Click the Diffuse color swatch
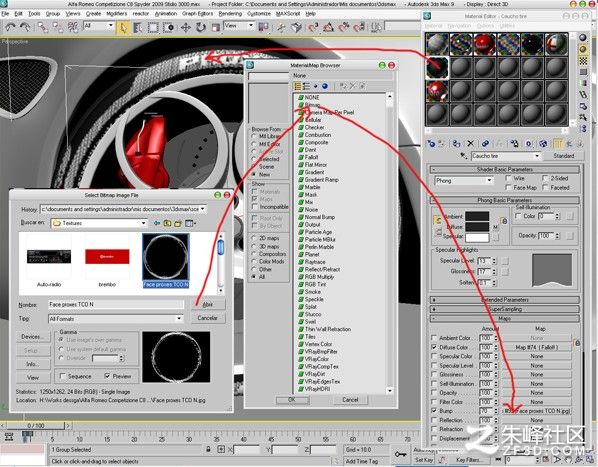This screenshot has width=598, height=467. pos(477,227)
